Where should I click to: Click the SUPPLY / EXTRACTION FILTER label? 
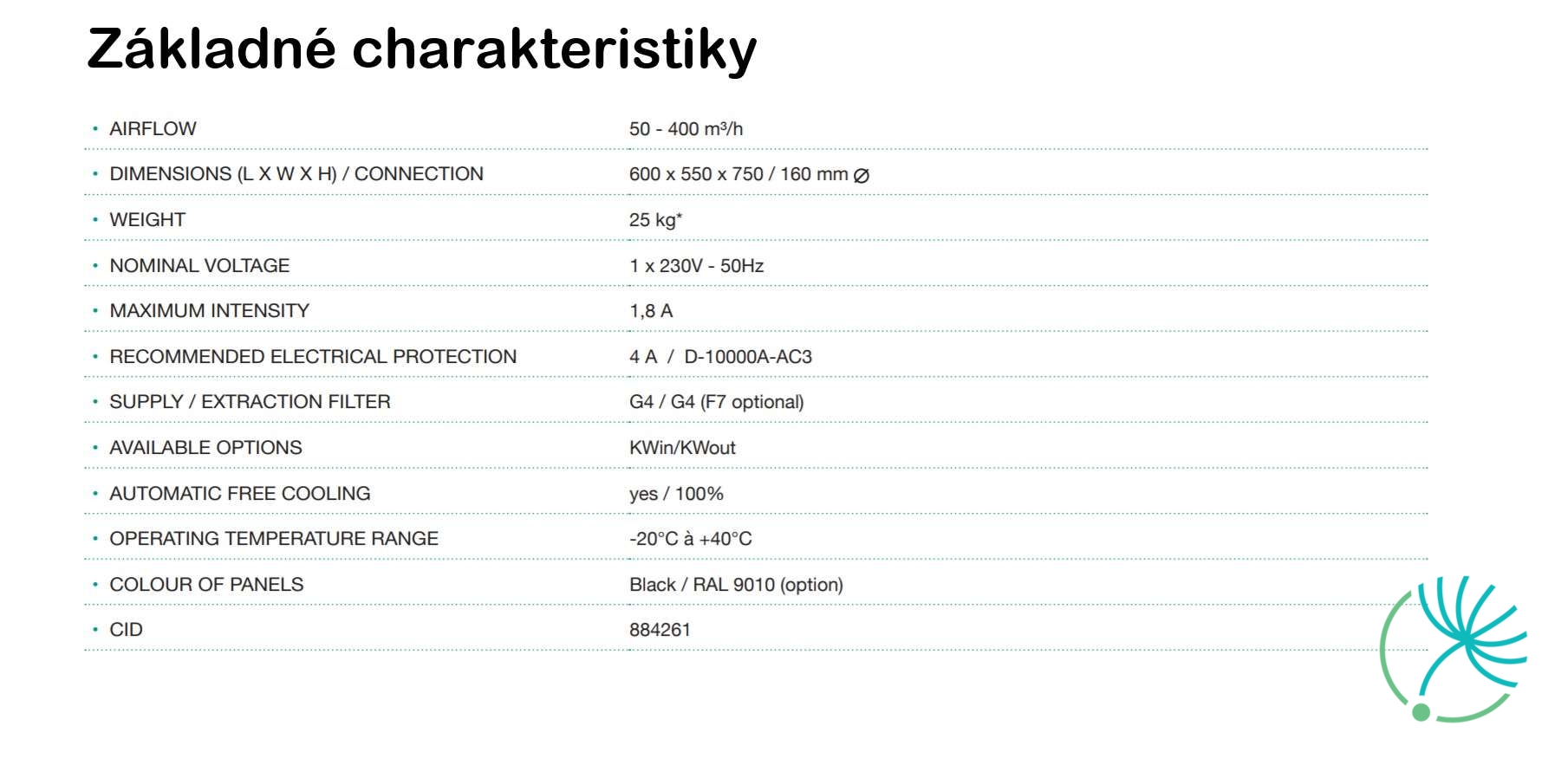pos(250,402)
